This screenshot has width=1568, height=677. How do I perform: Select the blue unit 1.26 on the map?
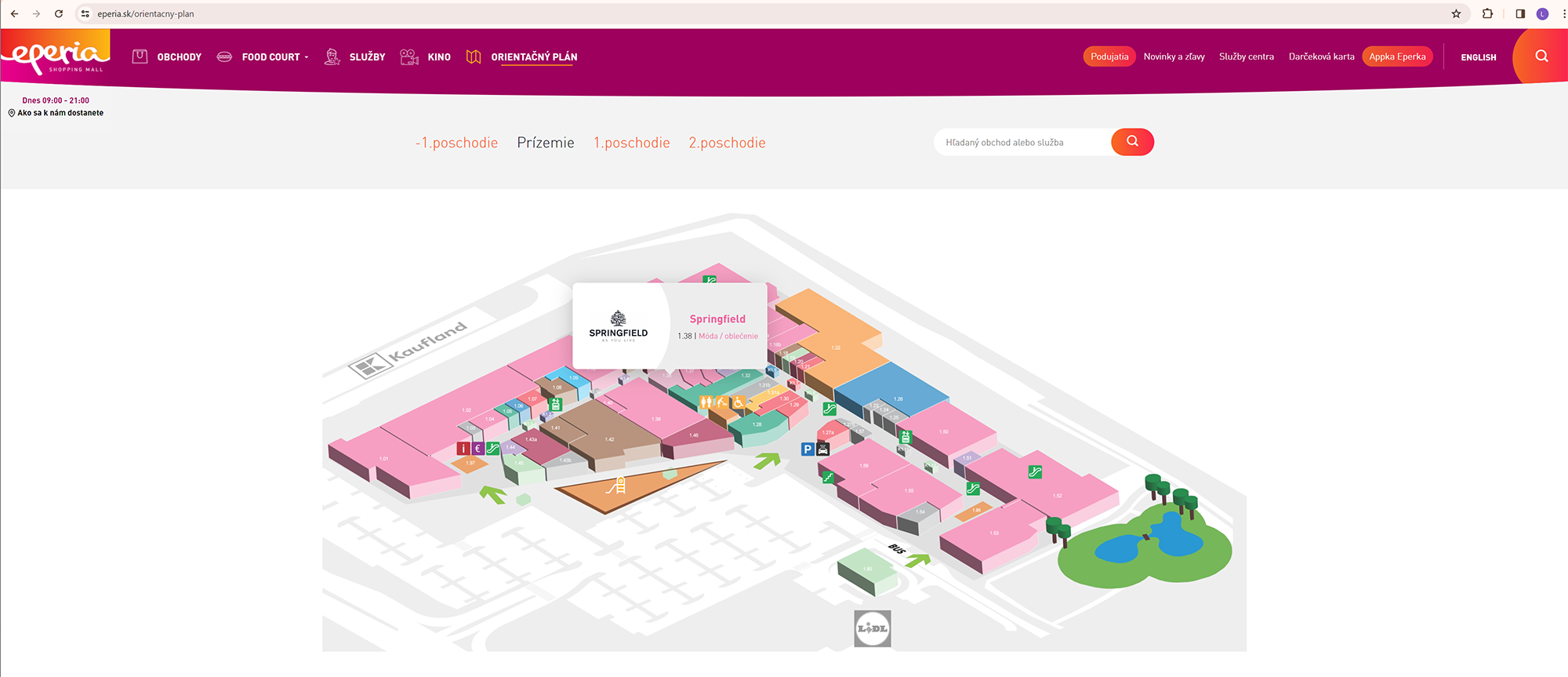pyautogui.click(x=894, y=392)
